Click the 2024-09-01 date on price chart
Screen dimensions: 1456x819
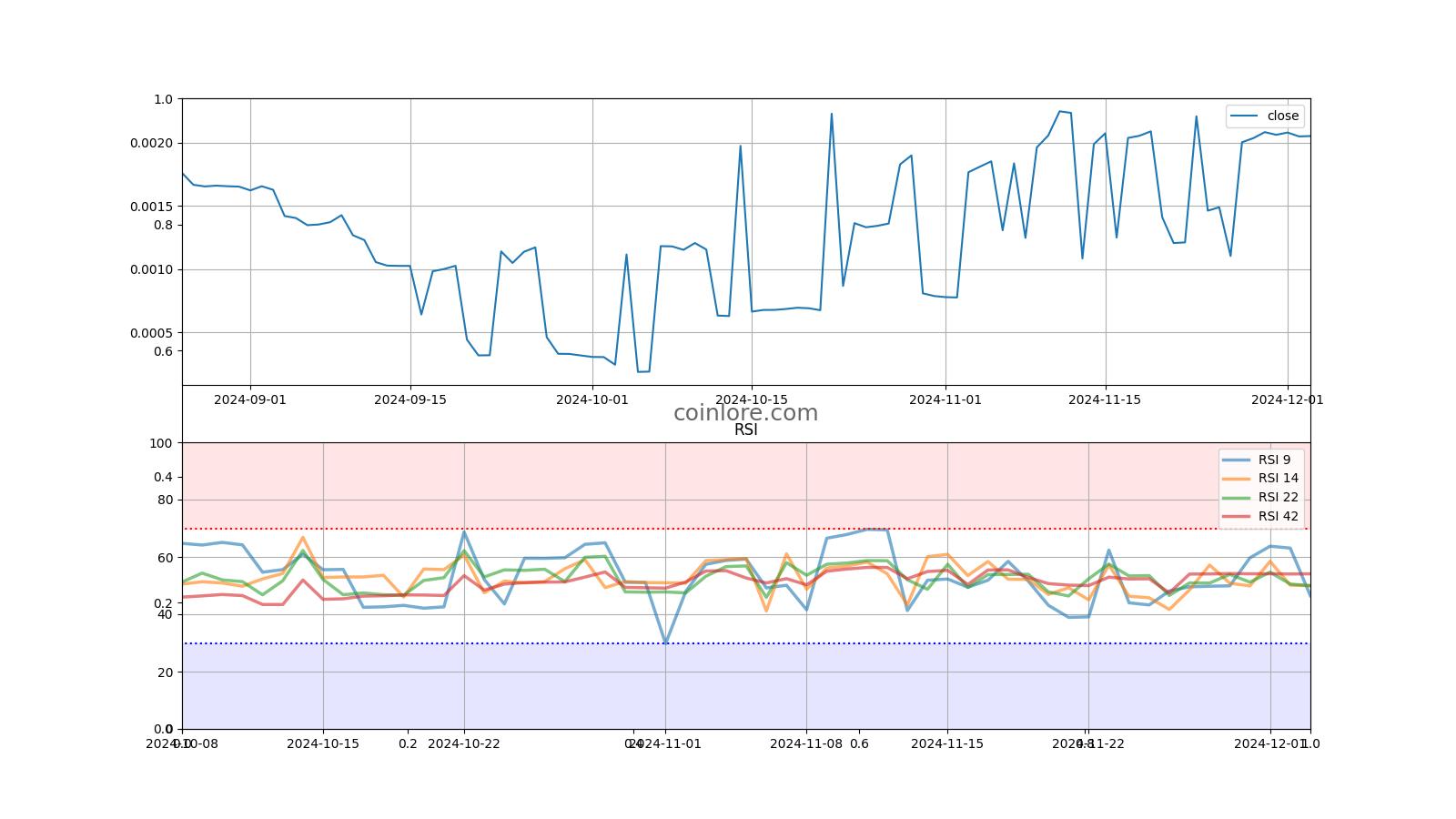click(250, 399)
